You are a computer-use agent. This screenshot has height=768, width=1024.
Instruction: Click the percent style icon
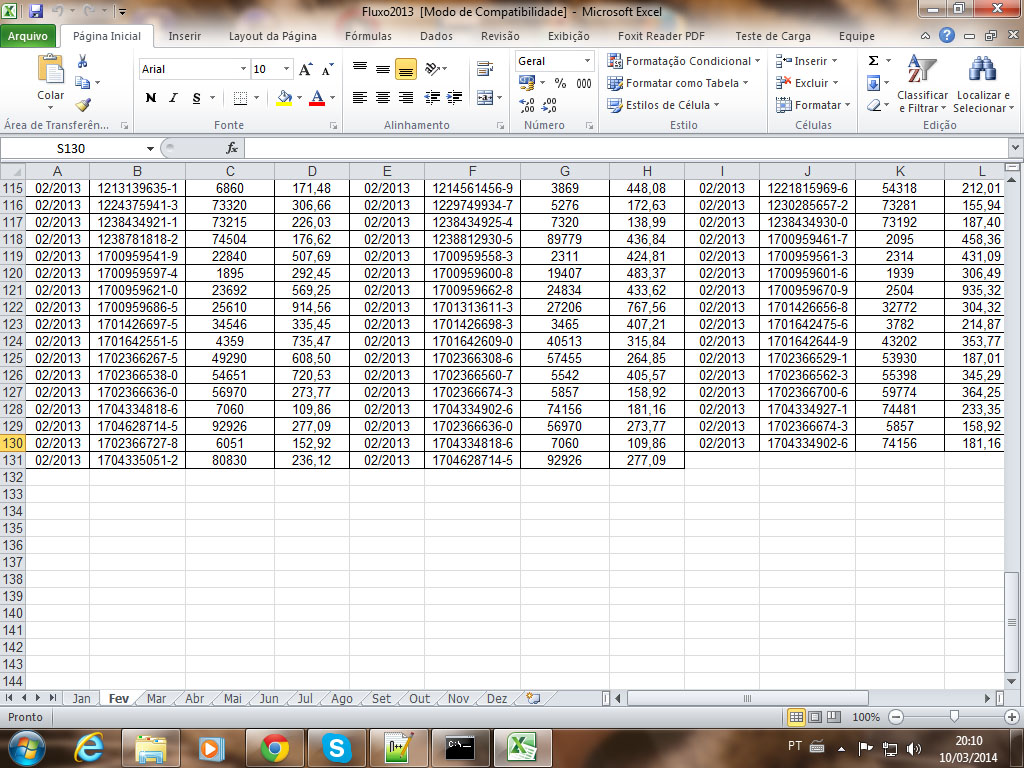coord(560,83)
